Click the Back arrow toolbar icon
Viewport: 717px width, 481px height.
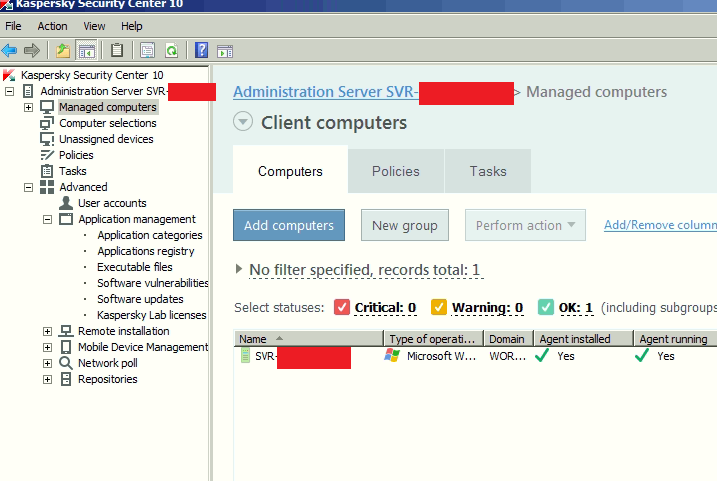(x=9, y=50)
